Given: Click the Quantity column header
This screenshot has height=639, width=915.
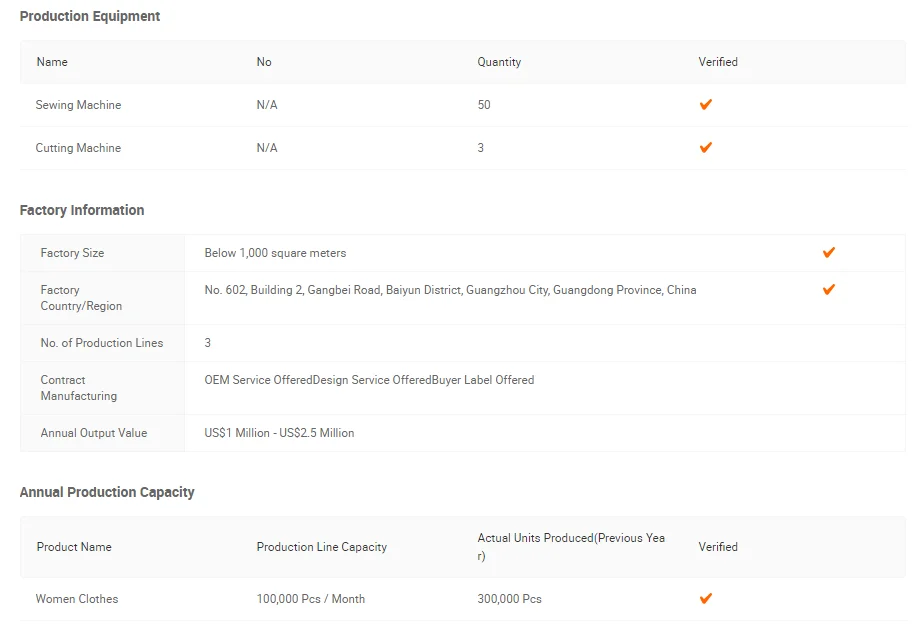Looking at the screenshot, I should pos(499,62).
